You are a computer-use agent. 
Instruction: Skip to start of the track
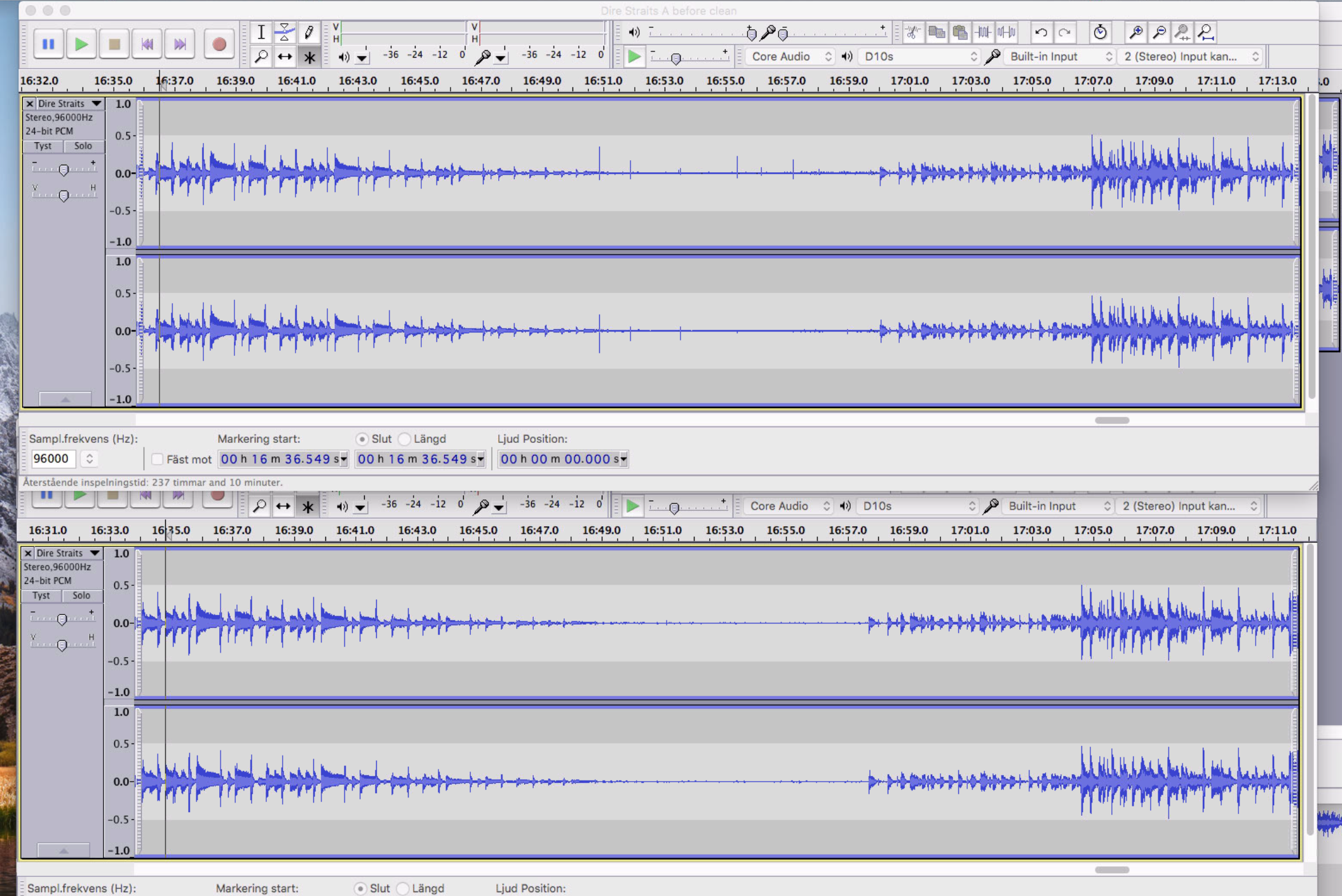coord(147,44)
